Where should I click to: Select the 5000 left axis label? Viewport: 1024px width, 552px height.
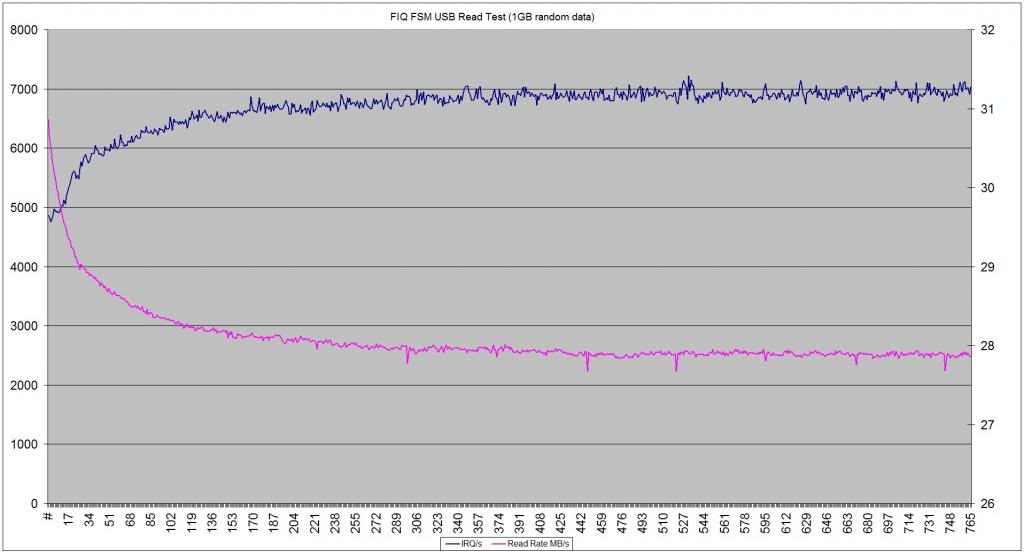tap(23, 208)
